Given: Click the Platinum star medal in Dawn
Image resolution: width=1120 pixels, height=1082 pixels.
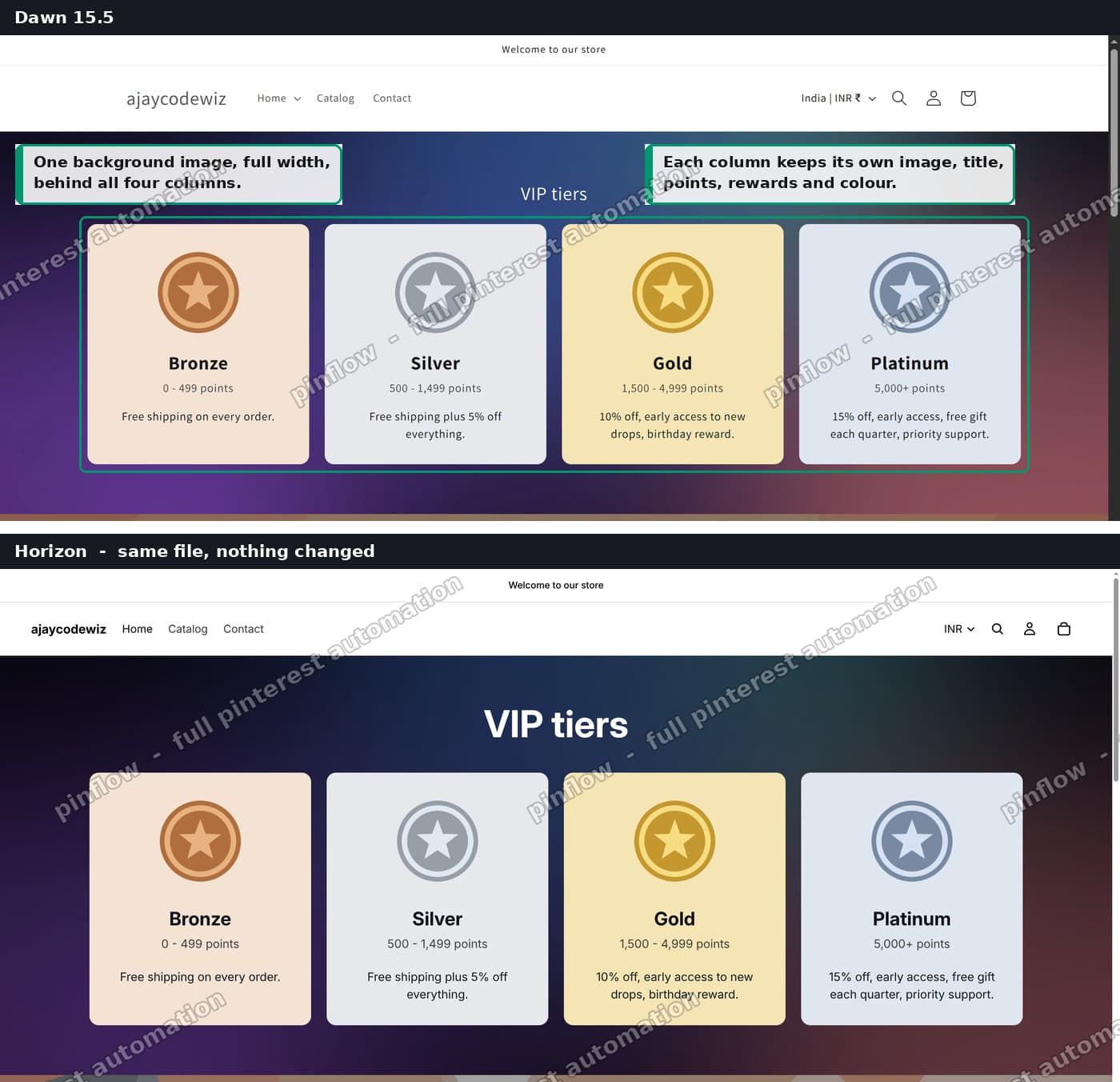Looking at the screenshot, I should 910,292.
